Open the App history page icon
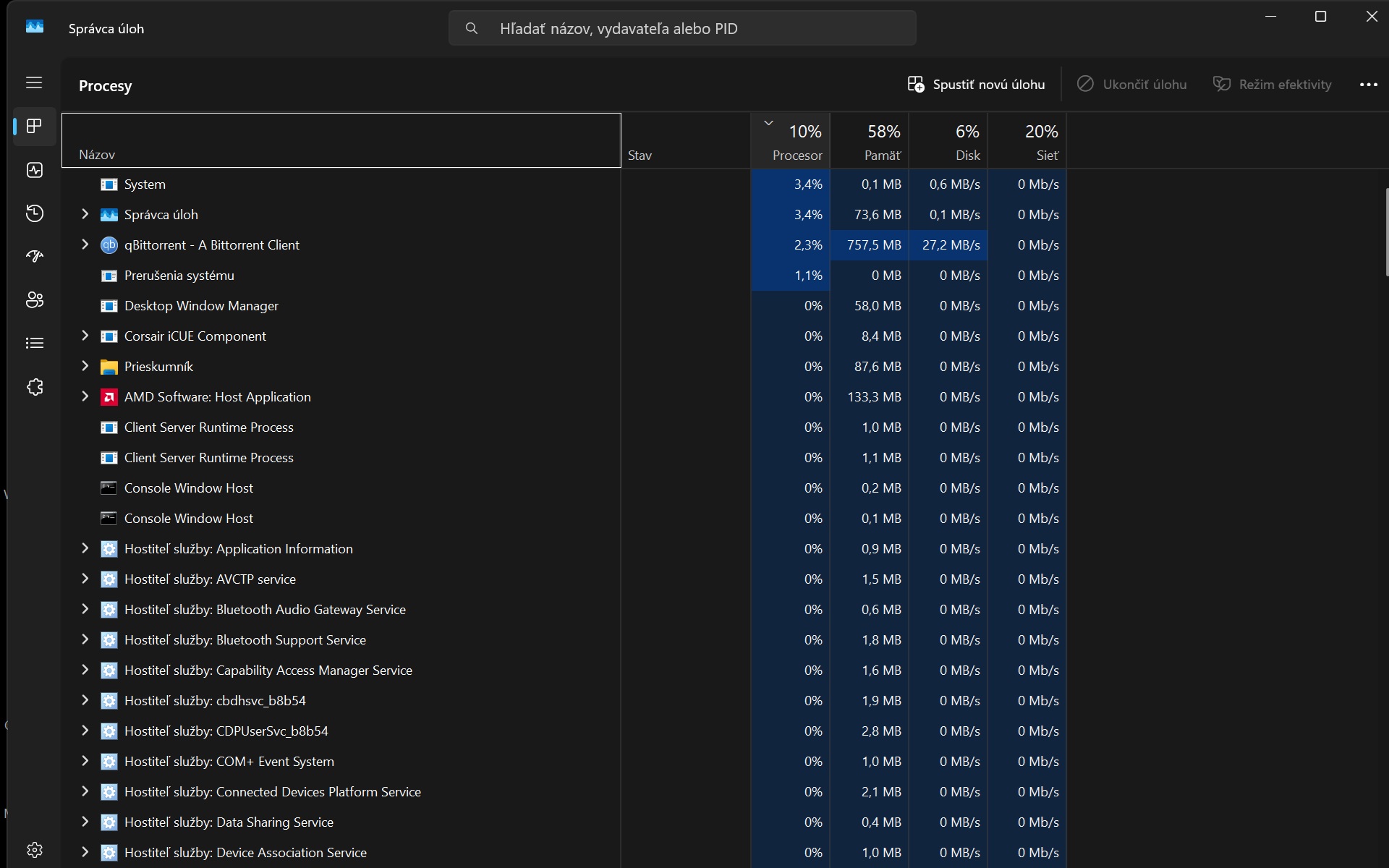Viewport: 1389px width, 868px height. 34,213
